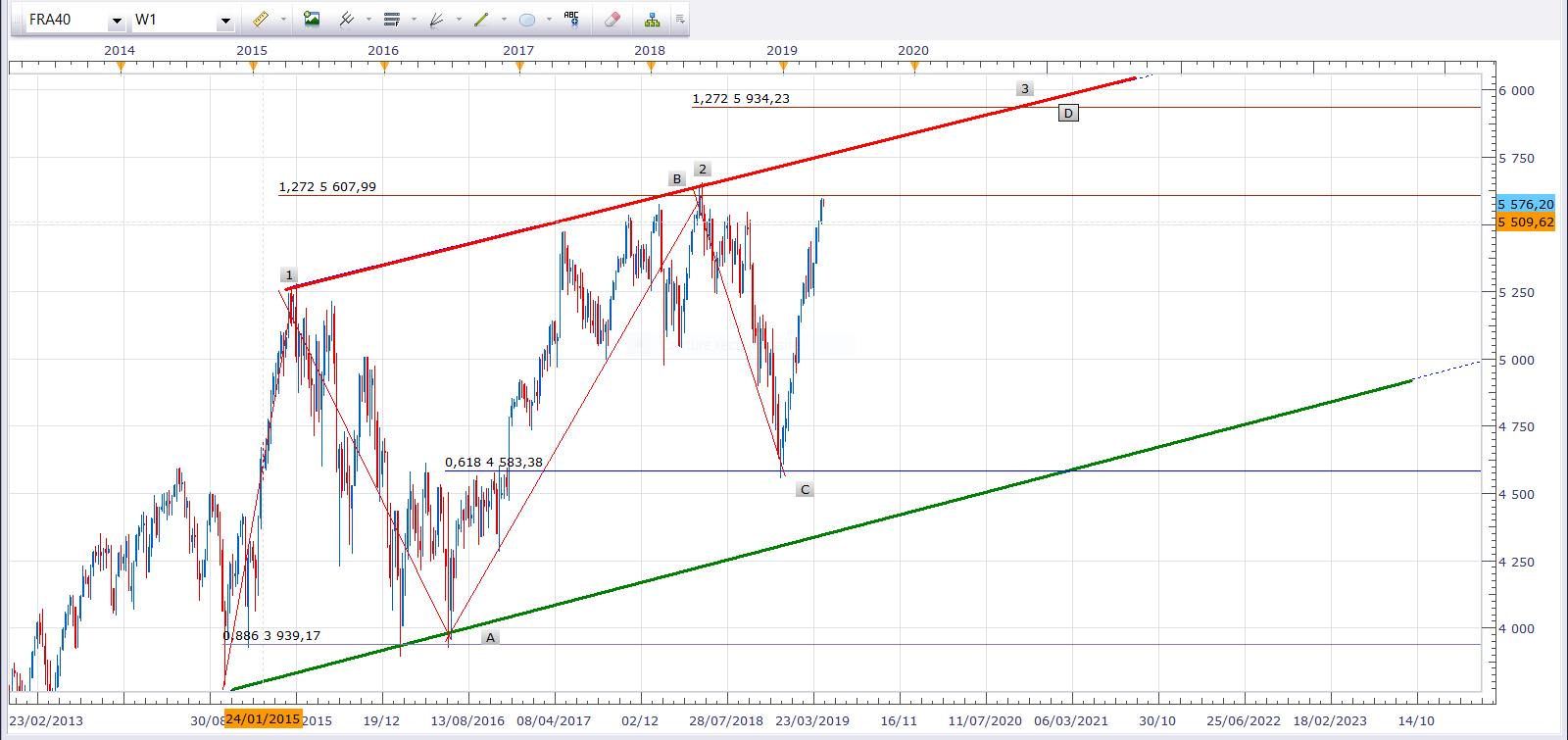Click the 2016 year marker triangle
Screen dimensions: 1568x740
384,67
